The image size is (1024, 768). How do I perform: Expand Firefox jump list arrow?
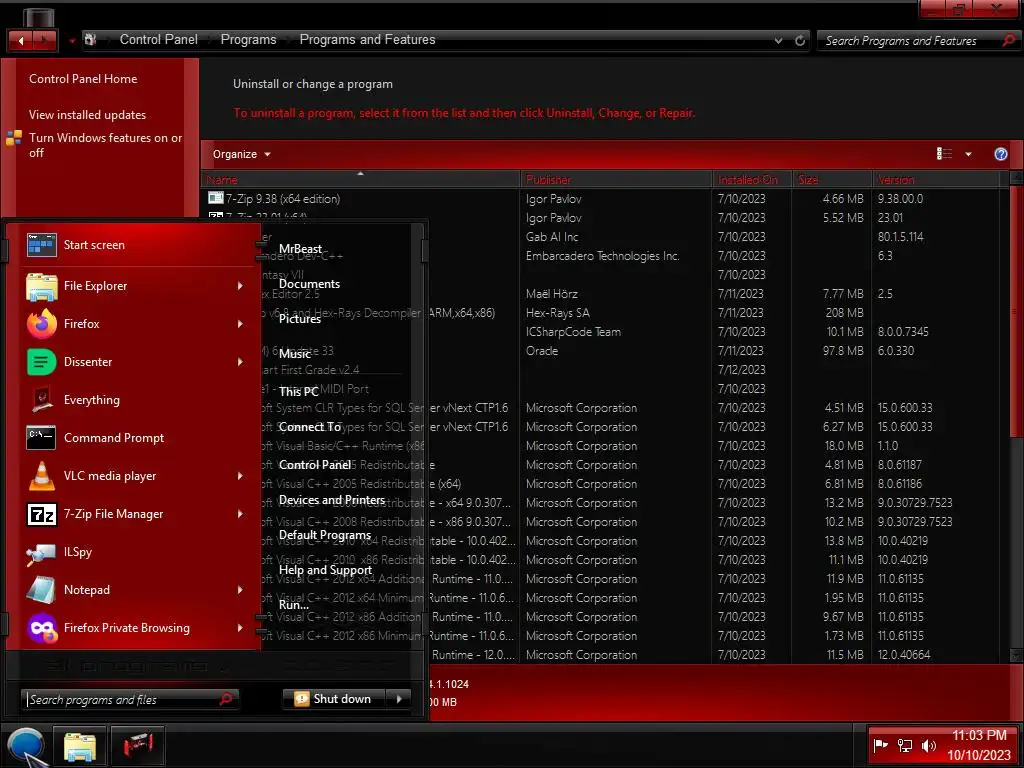click(240, 324)
